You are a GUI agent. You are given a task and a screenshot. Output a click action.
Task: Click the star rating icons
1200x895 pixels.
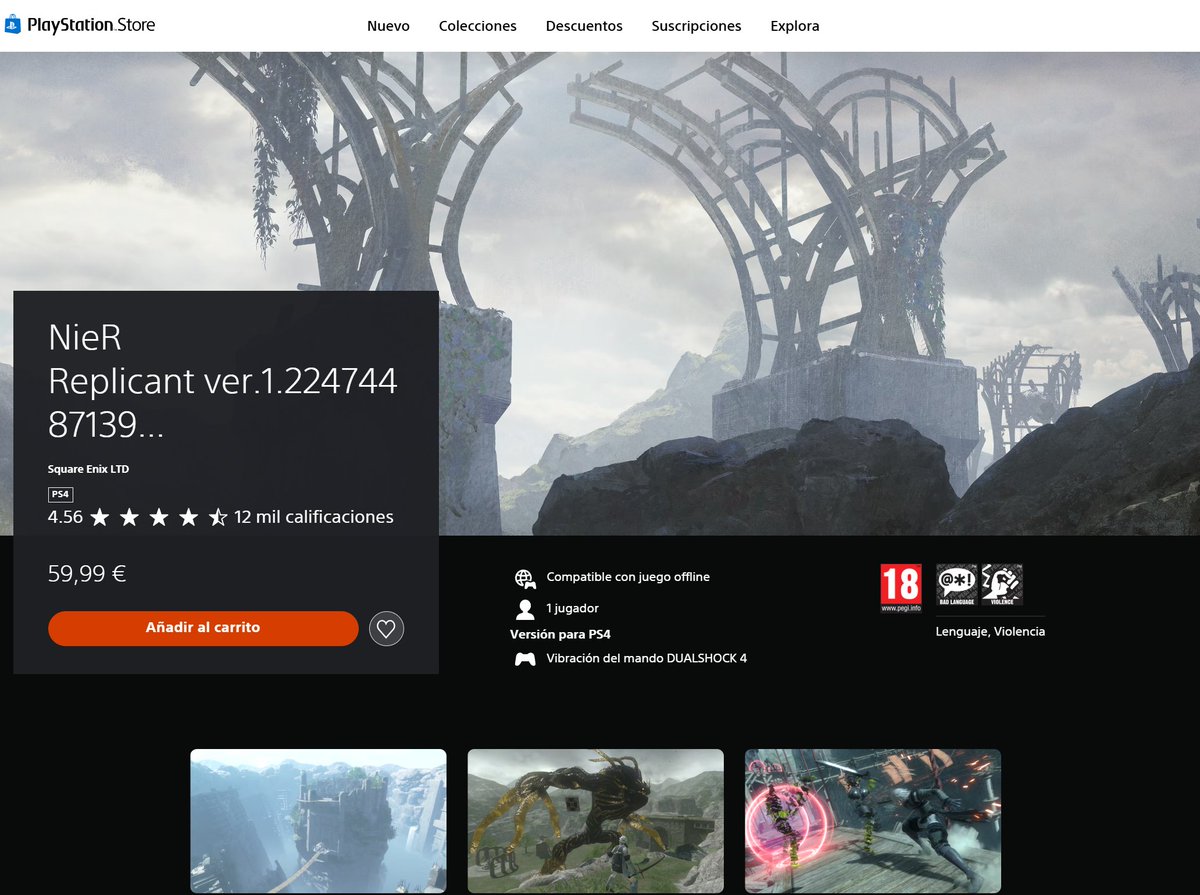tap(159, 517)
